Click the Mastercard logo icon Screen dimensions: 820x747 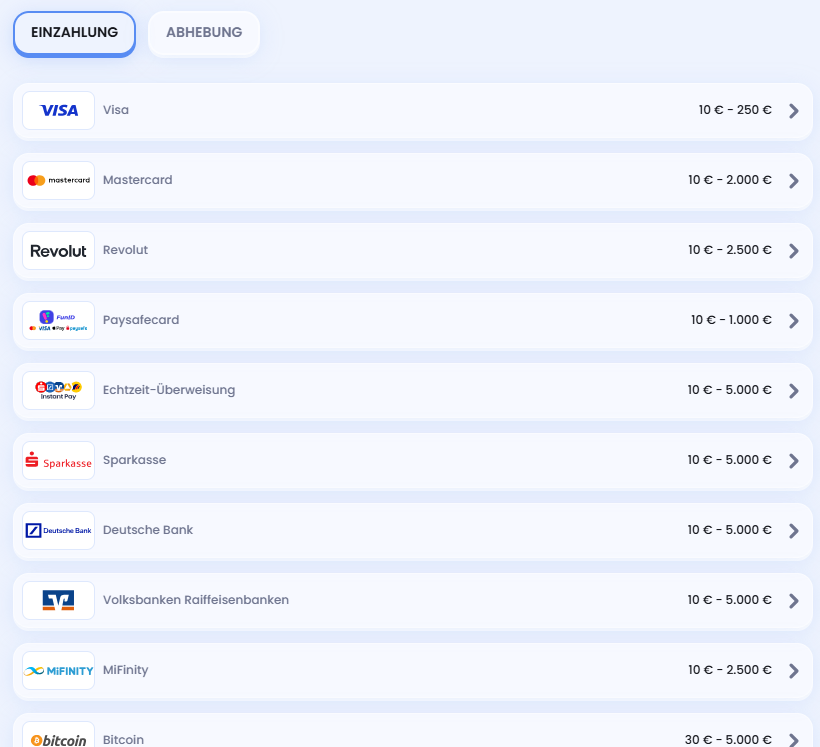[59, 180]
